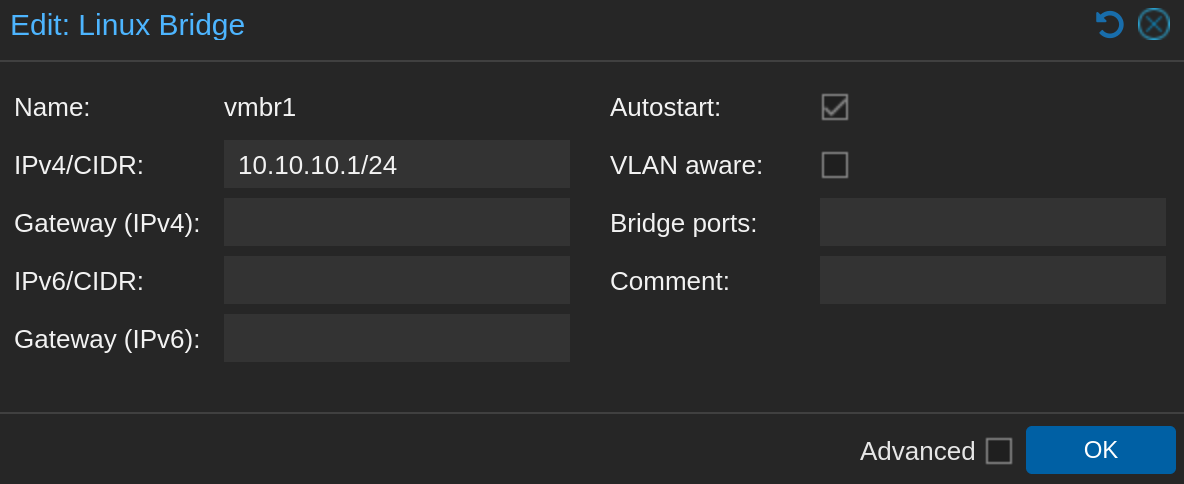Click the Comment text field

pos(993,280)
